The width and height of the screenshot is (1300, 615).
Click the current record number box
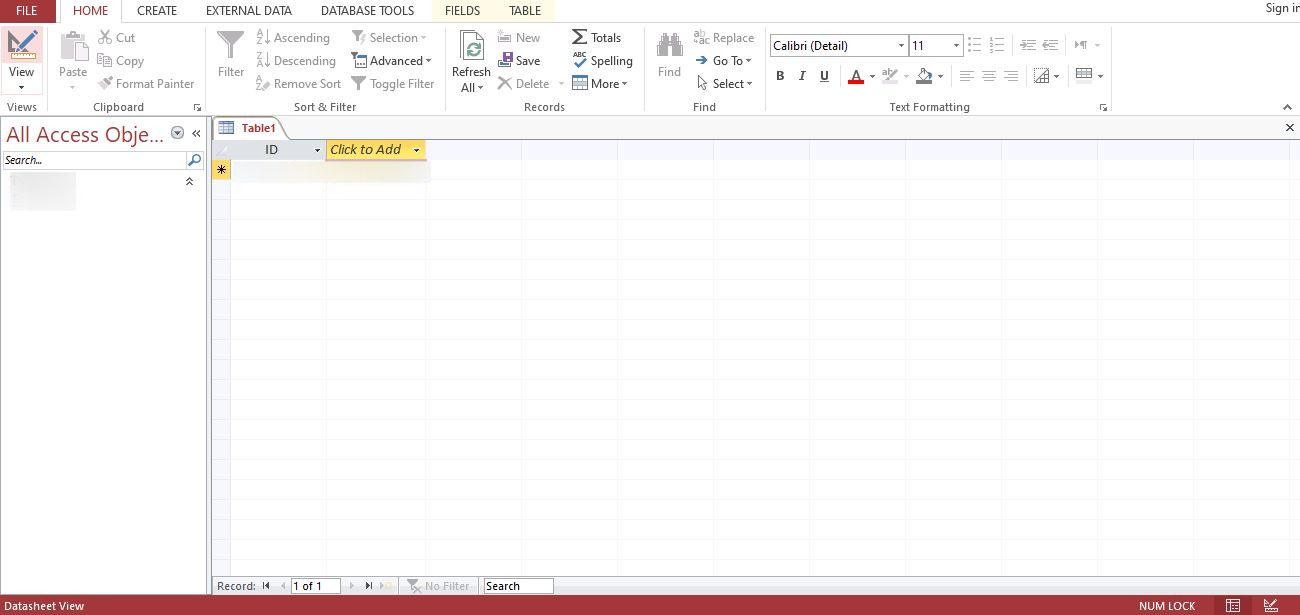(x=316, y=586)
